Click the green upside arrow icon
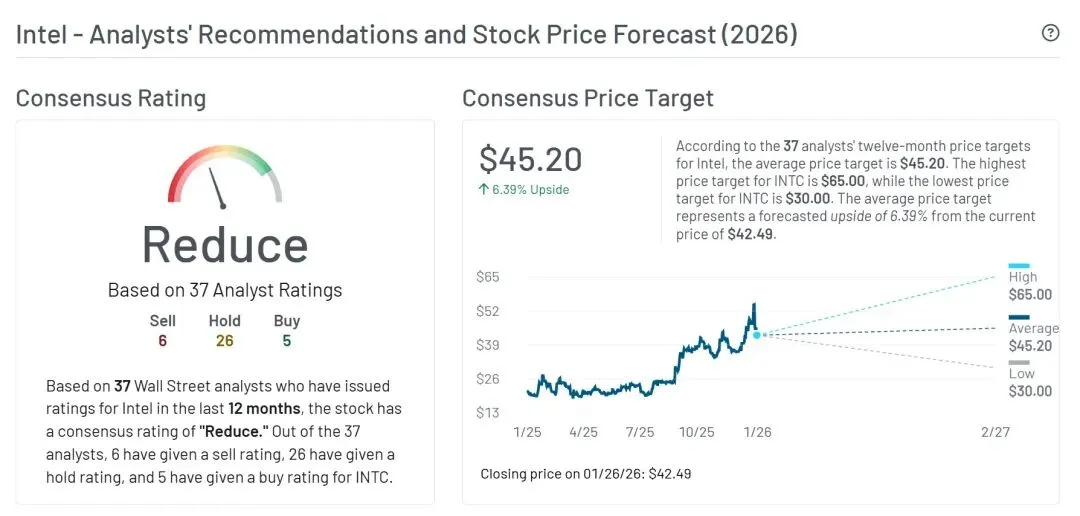The image size is (1080, 516). pos(484,189)
